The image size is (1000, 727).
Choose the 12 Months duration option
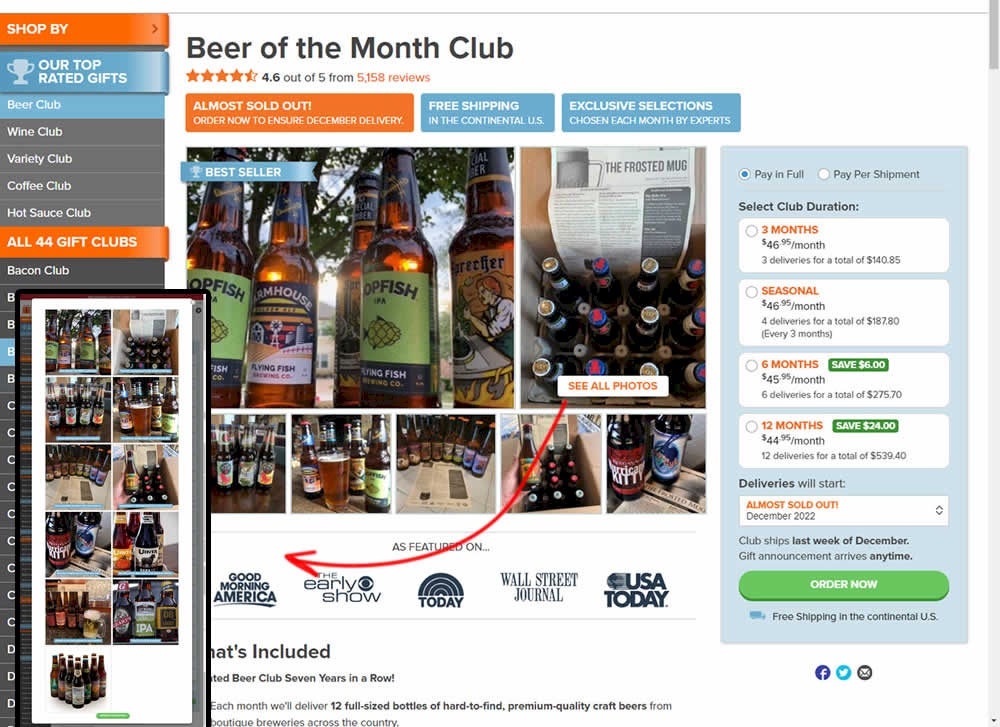pos(751,427)
